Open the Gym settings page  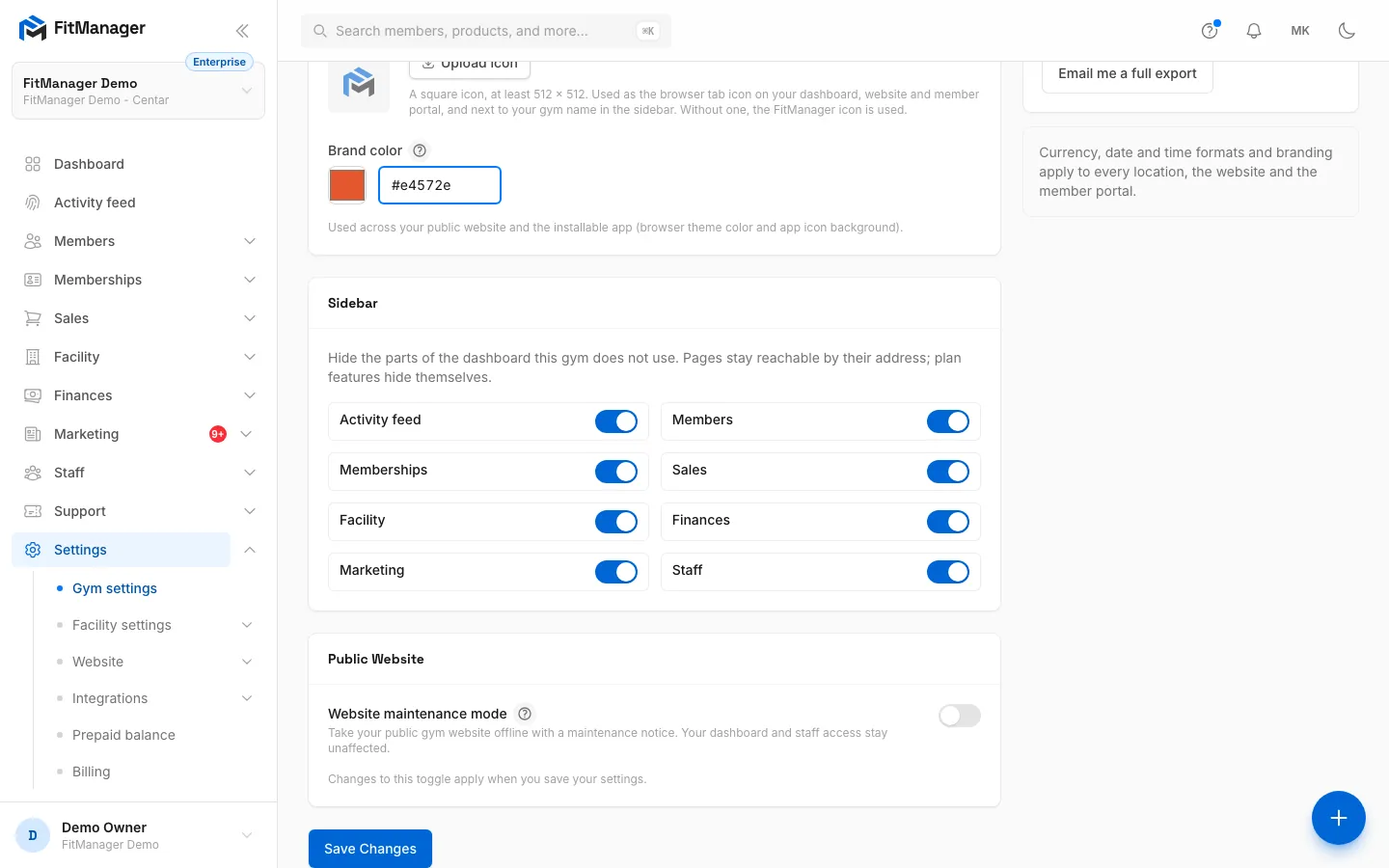(x=115, y=588)
